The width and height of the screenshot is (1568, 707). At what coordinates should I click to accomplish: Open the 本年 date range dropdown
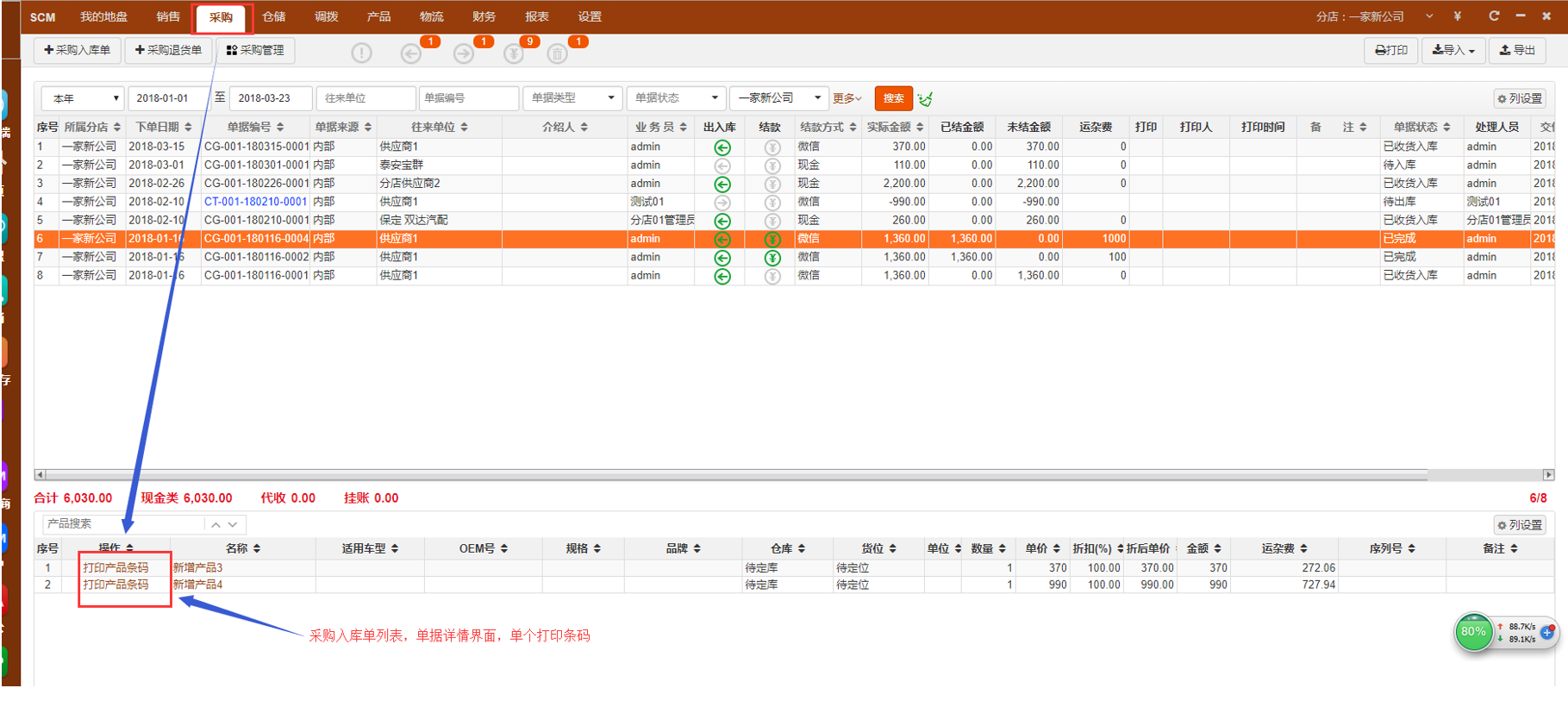[83, 98]
